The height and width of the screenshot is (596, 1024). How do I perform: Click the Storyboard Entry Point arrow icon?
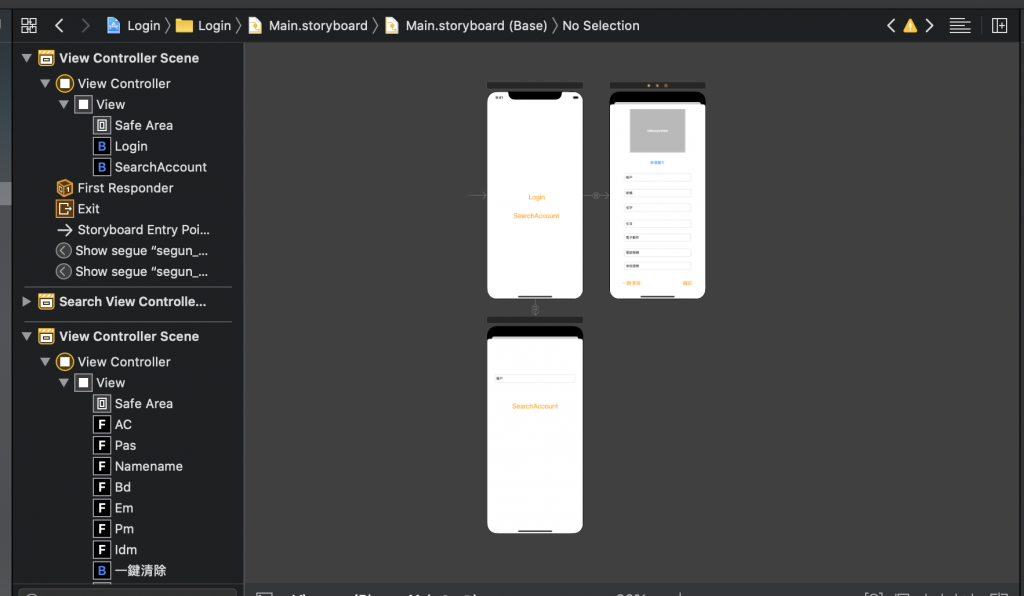pyautogui.click(x=65, y=230)
